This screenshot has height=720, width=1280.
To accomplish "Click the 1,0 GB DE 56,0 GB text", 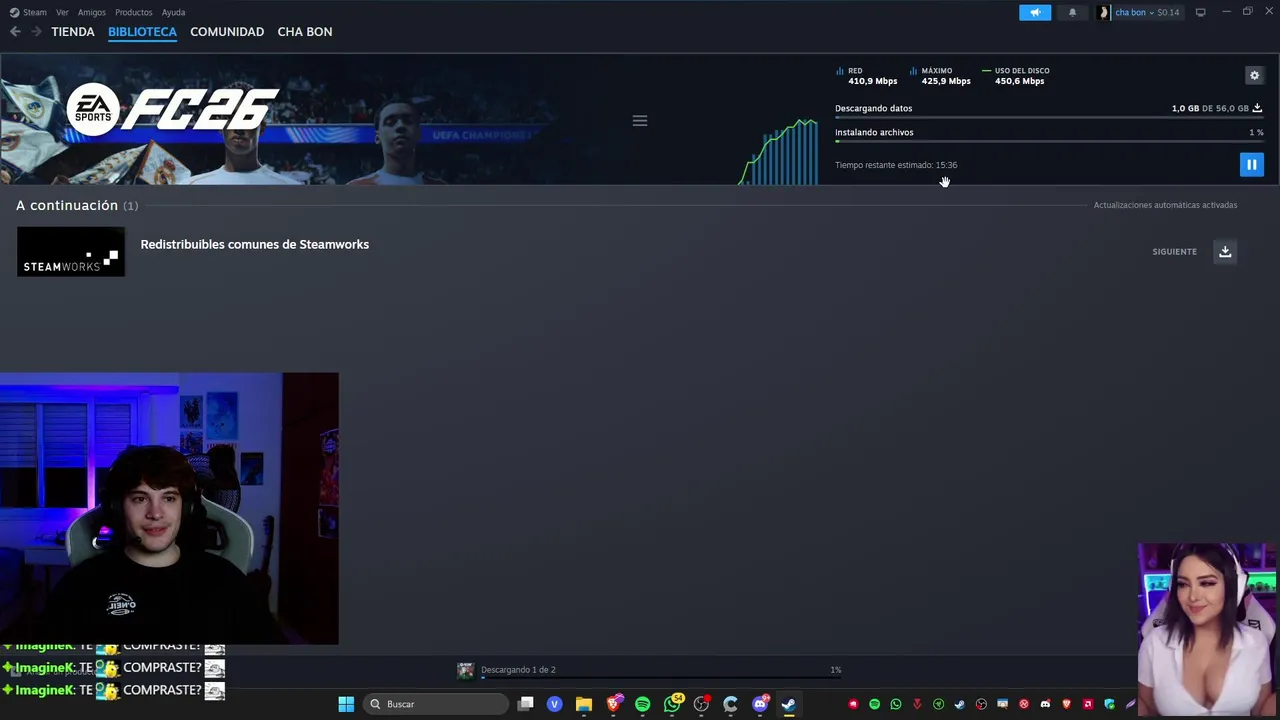I will click(x=1210, y=108).
